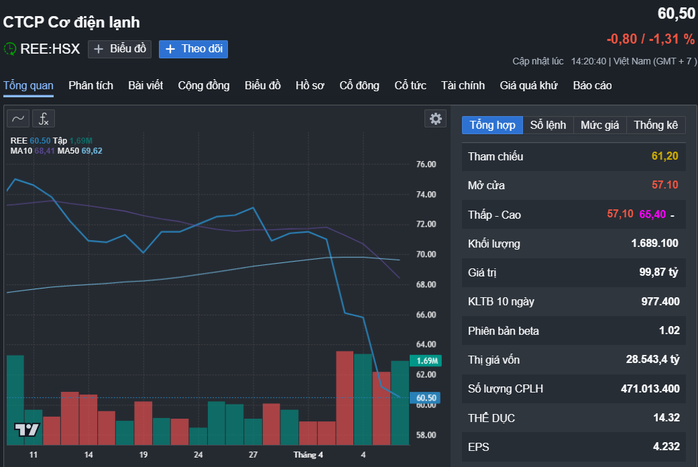The width and height of the screenshot is (698, 467).
Task: Open the Bài viết tab
Action: click(x=146, y=85)
